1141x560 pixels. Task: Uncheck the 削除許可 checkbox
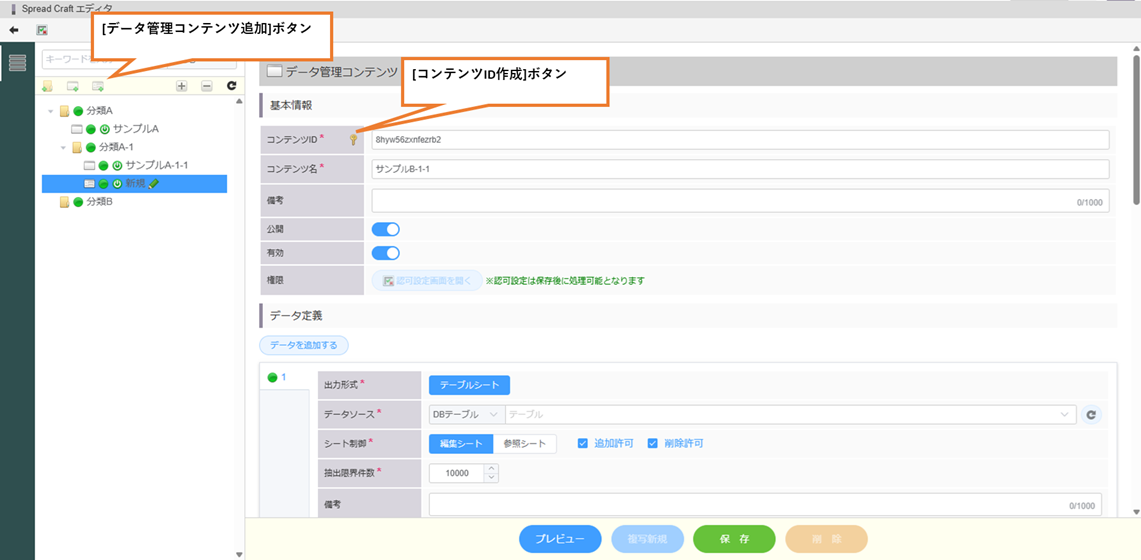653,443
